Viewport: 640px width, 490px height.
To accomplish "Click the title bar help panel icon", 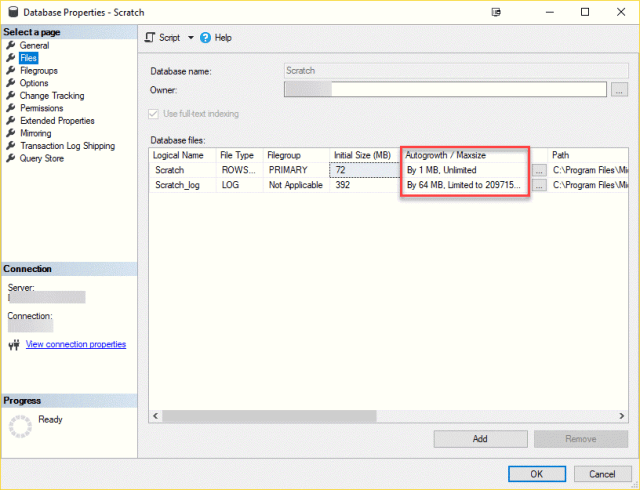I will 496,12.
